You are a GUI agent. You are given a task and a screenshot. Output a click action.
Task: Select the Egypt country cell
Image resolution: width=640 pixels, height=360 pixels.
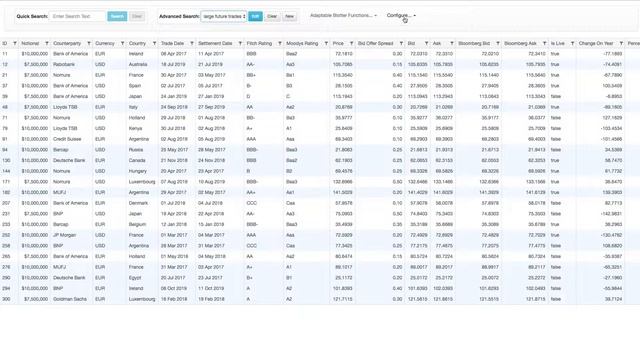tap(142, 278)
